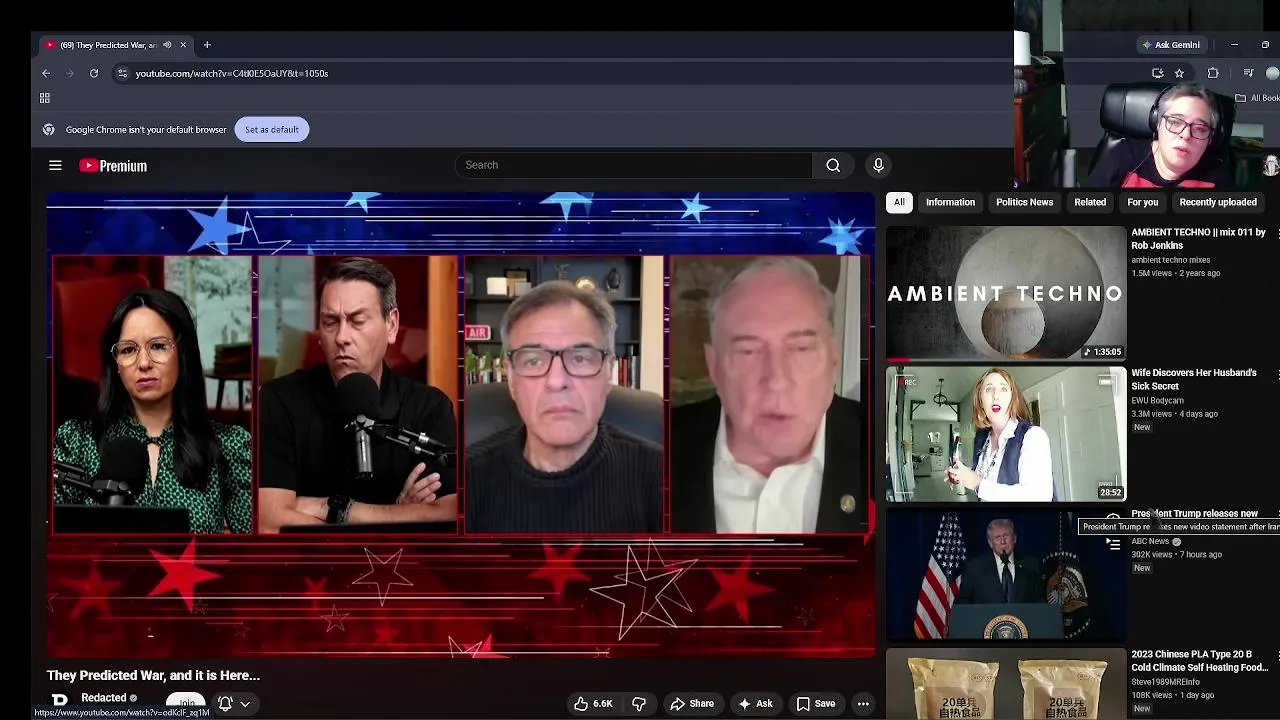Open more options for the AMBIENT TECHNO video
This screenshot has height=720, width=1280.
[x=1276, y=234]
